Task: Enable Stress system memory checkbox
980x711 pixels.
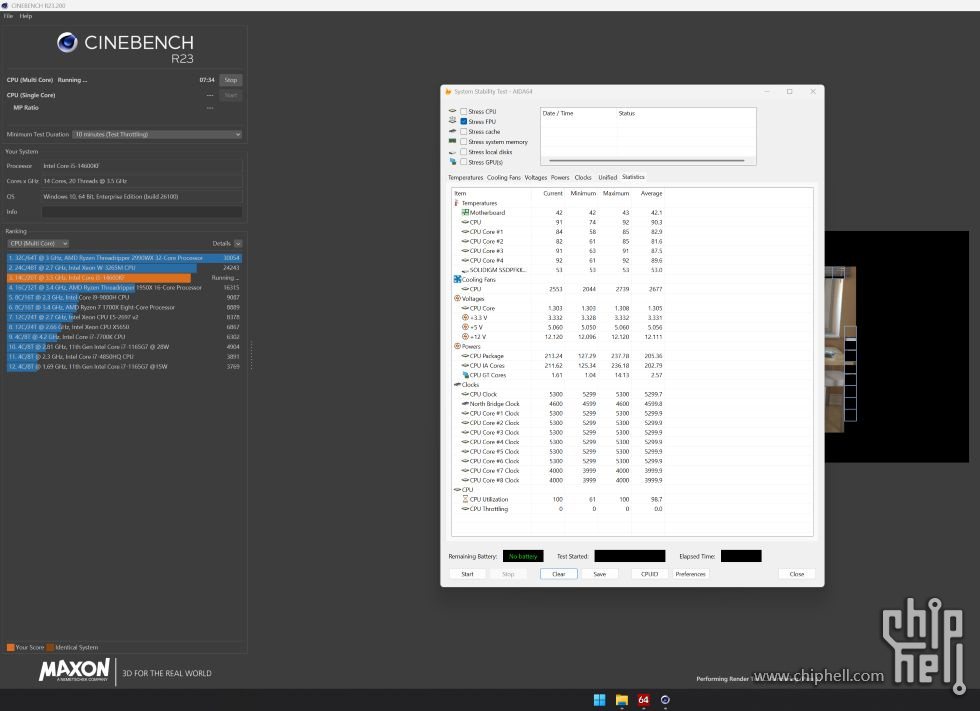Action: click(464, 142)
